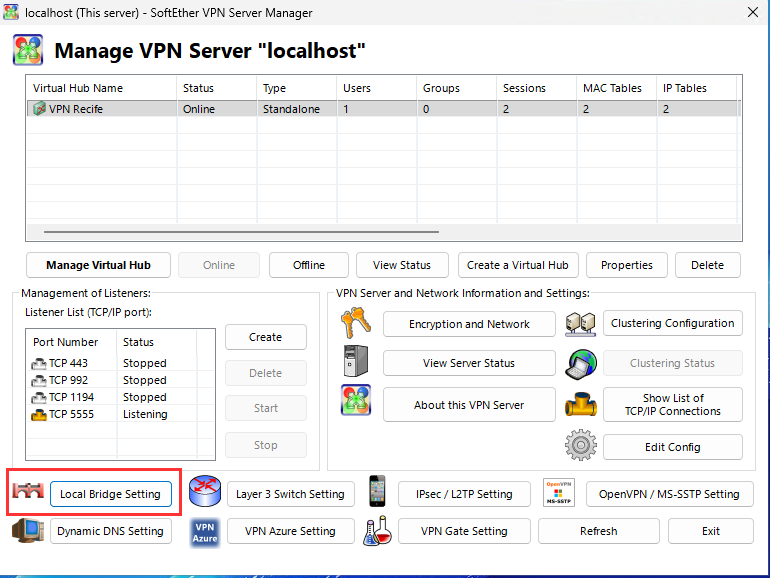The width and height of the screenshot is (770, 578).
Task: Click the Sessions column header
Action: (x=537, y=88)
